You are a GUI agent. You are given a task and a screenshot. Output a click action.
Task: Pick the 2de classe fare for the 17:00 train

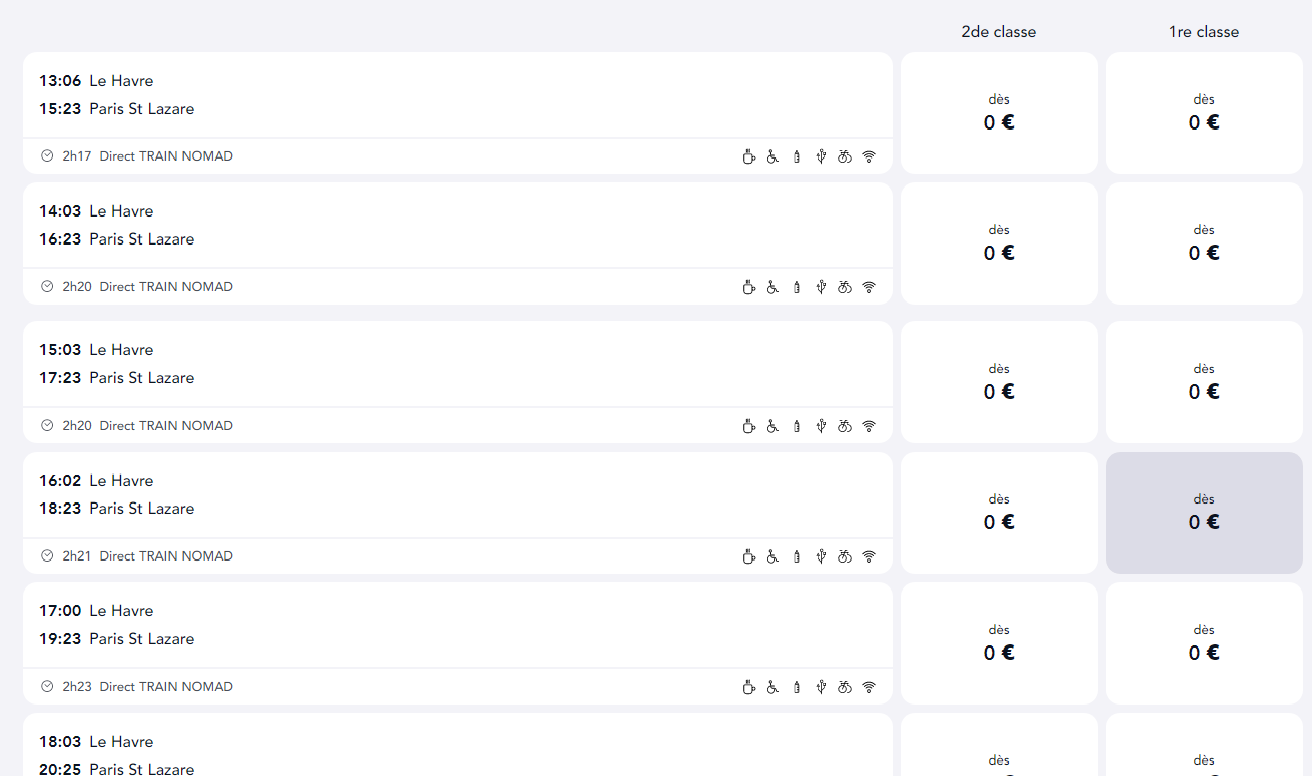click(x=999, y=643)
